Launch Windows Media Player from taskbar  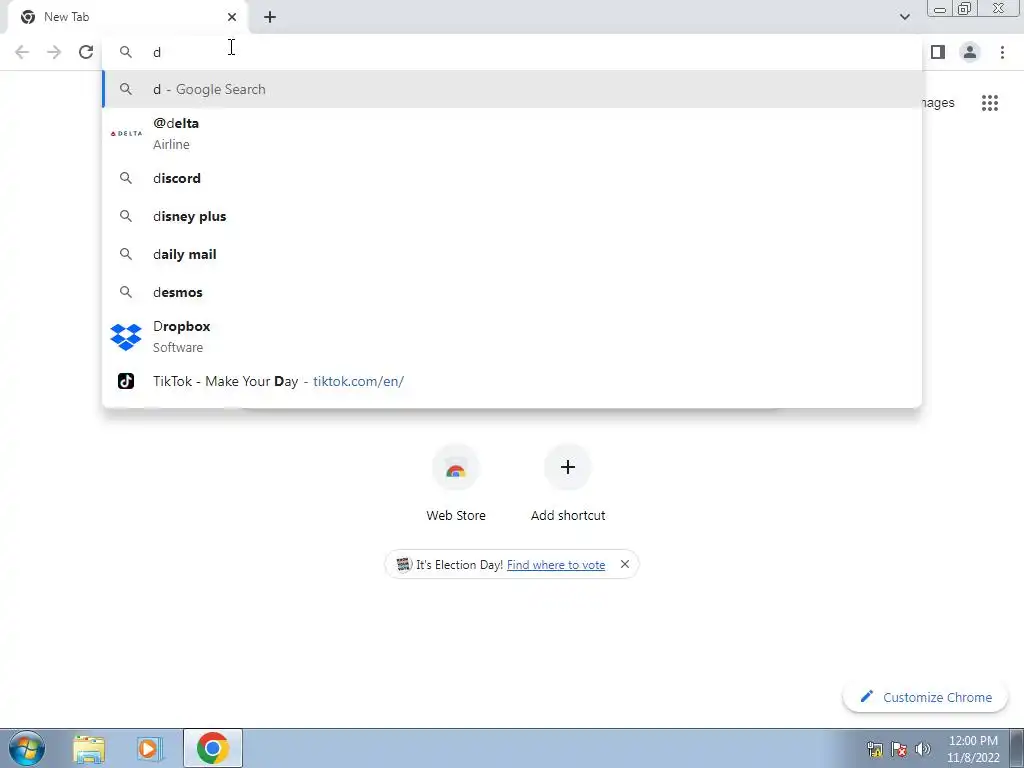[x=150, y=749]
